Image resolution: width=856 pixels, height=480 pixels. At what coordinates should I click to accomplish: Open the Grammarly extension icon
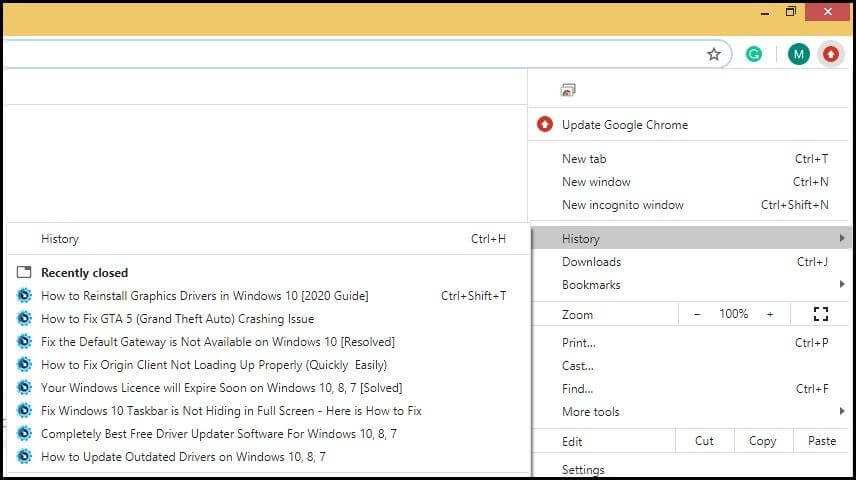click(x=754, y=54)
